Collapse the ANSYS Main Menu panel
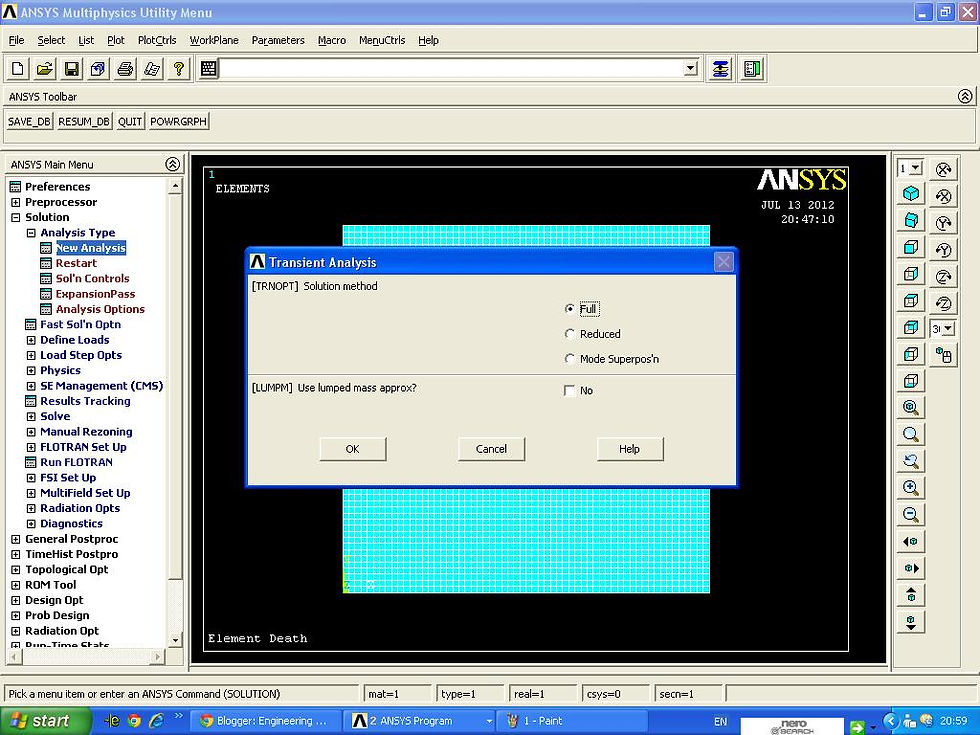 [172, 164]
